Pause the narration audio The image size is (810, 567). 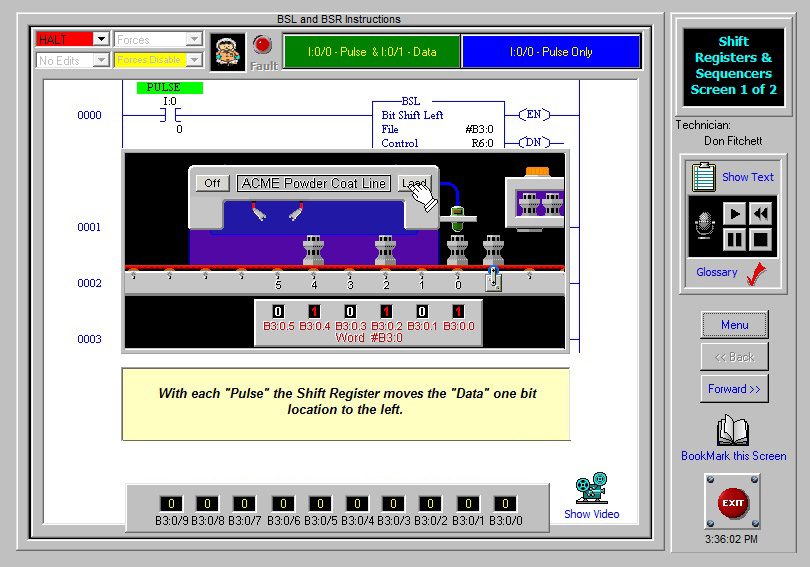coord(735,239)
